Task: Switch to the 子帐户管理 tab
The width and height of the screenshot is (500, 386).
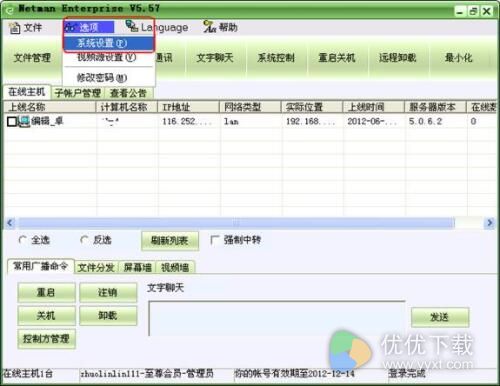Action: click(x=78, y=93)
